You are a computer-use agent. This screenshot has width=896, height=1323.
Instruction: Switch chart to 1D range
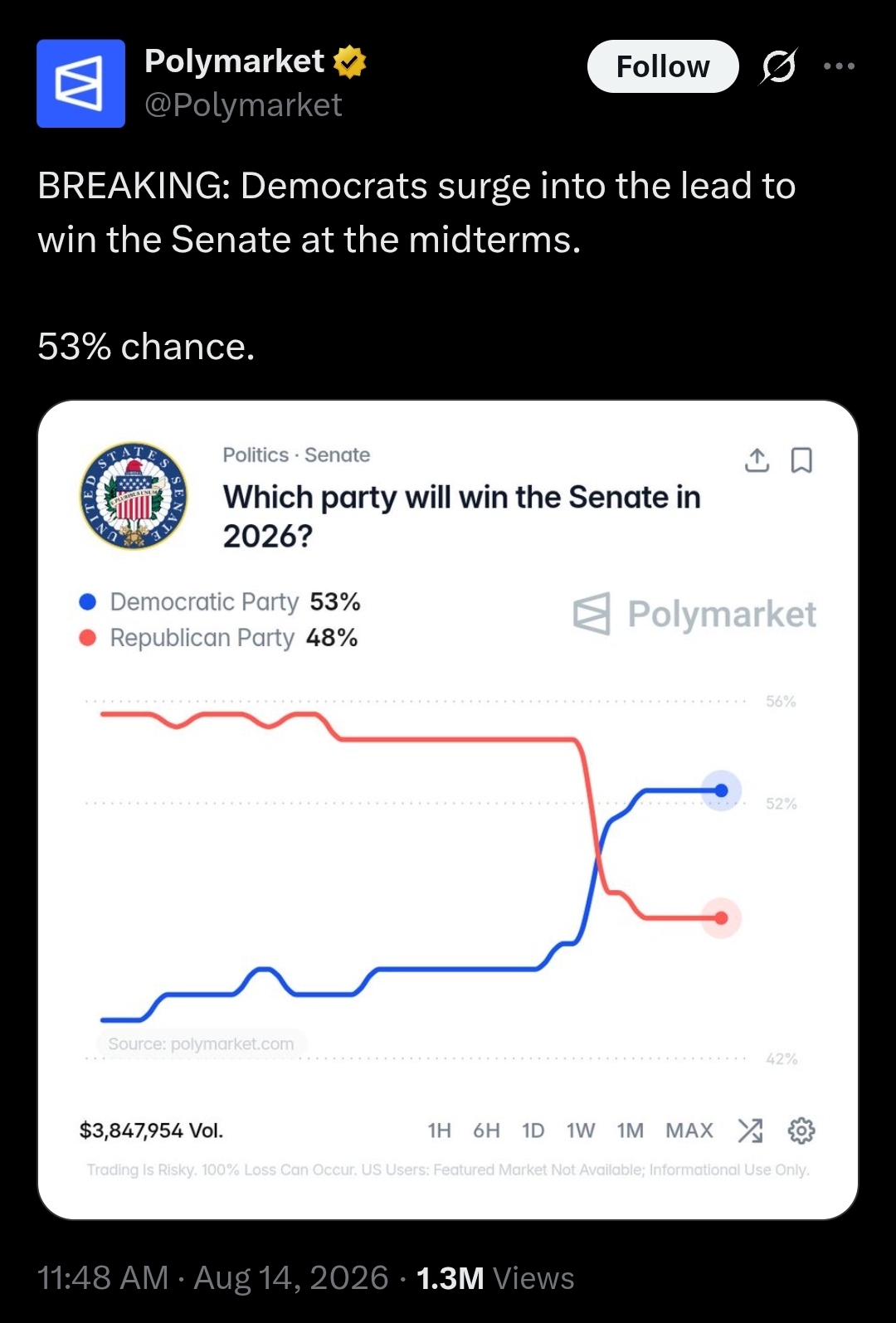[533, 1131]
